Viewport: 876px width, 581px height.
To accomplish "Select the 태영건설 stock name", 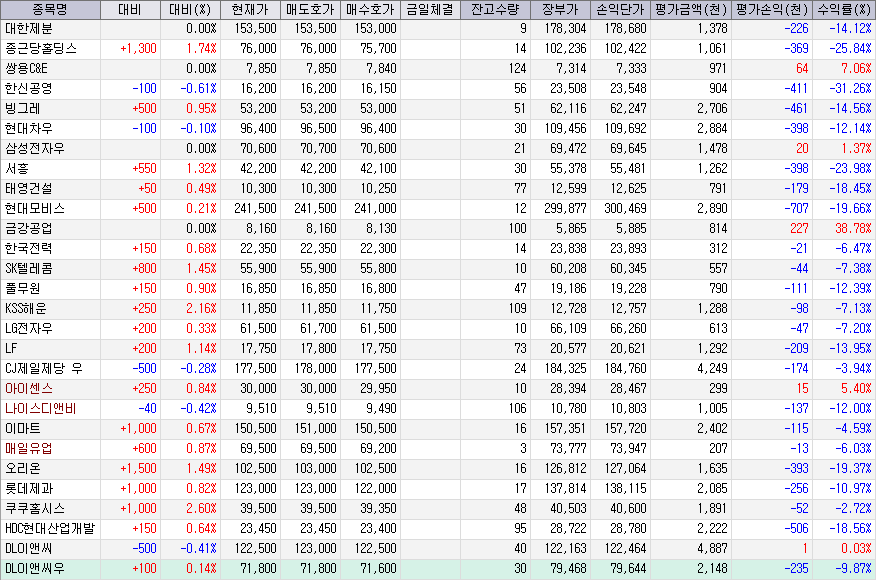I will pos(28,189).
